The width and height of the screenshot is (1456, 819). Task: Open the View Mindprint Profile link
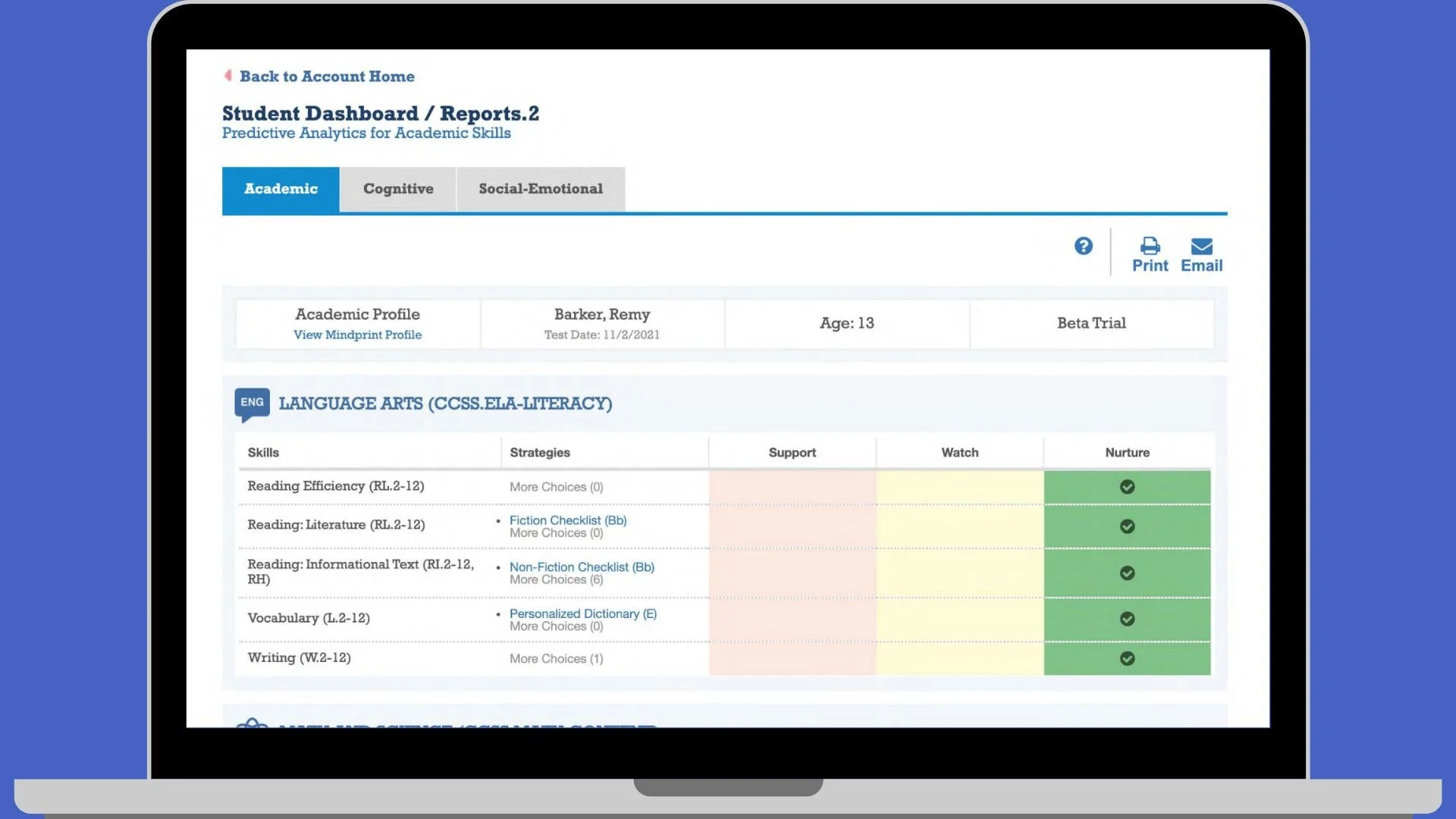click(x=357, y=335)
